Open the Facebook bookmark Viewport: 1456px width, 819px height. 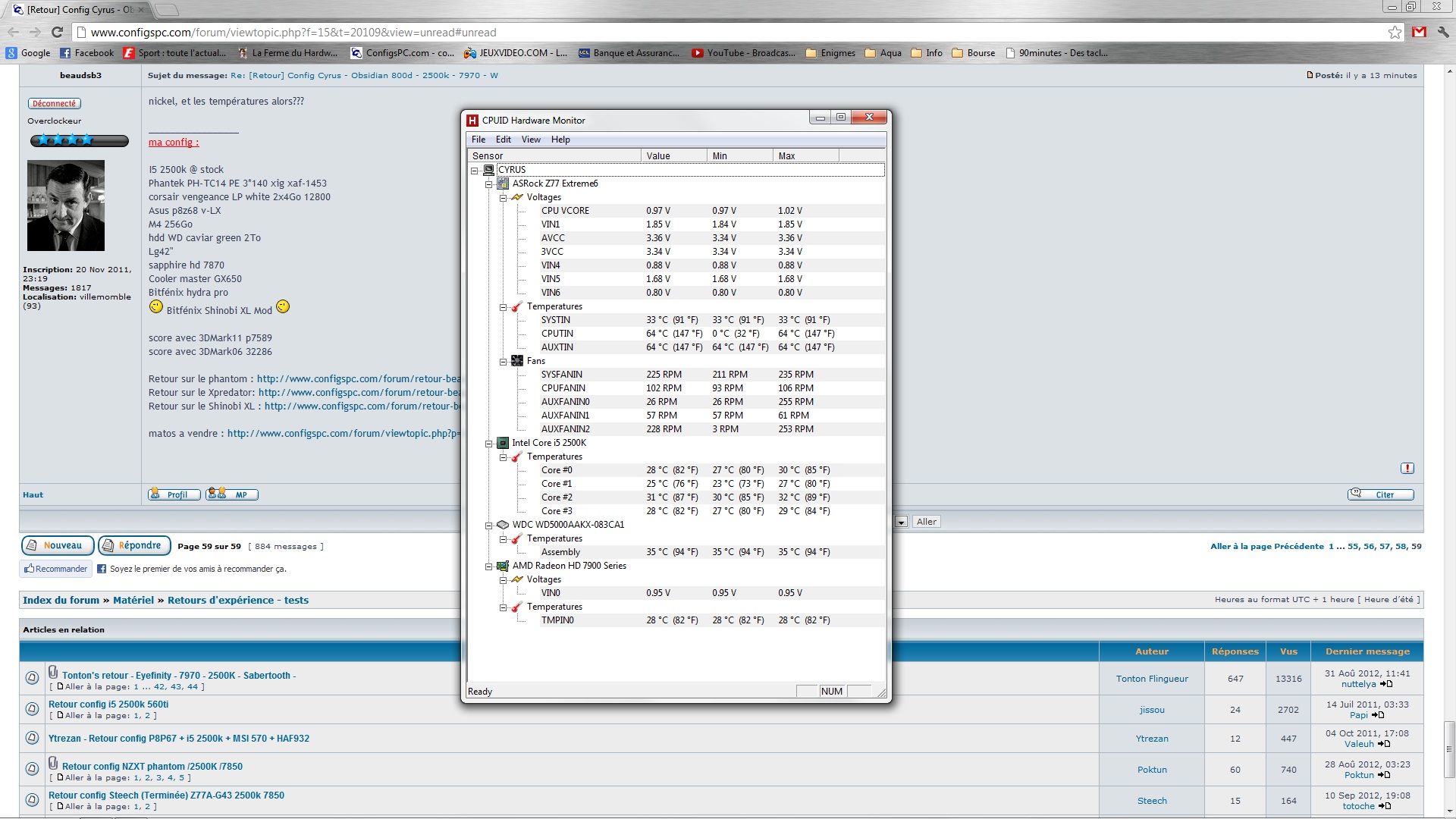86,53
